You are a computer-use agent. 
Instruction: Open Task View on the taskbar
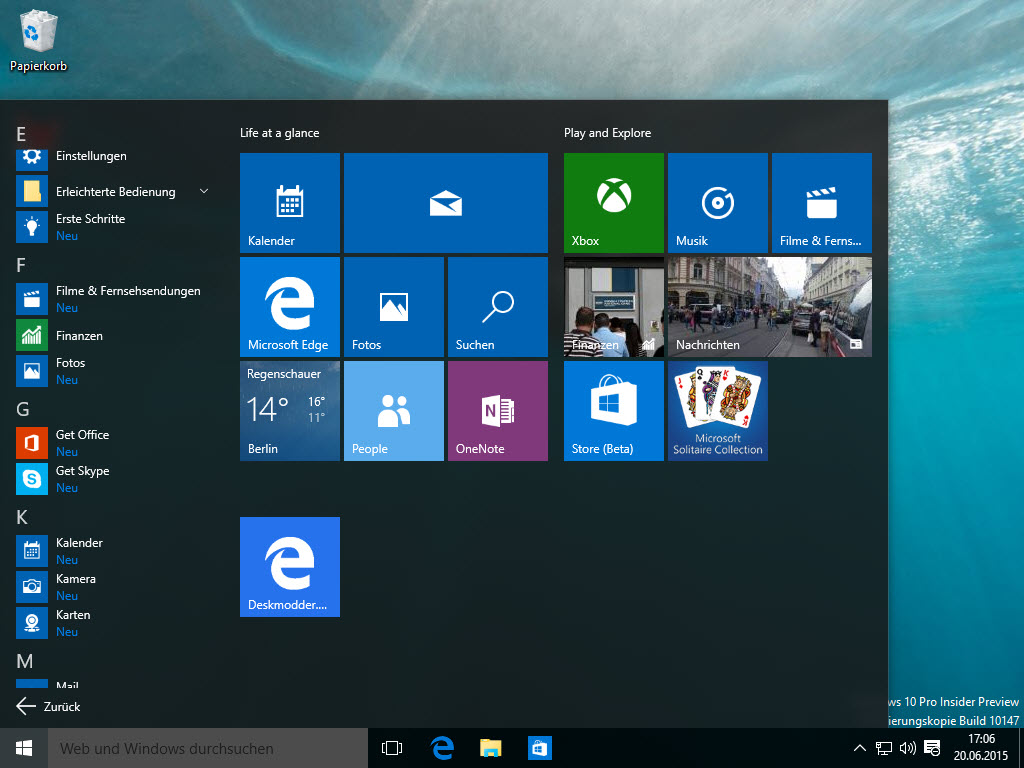click(x=392, y=748)
